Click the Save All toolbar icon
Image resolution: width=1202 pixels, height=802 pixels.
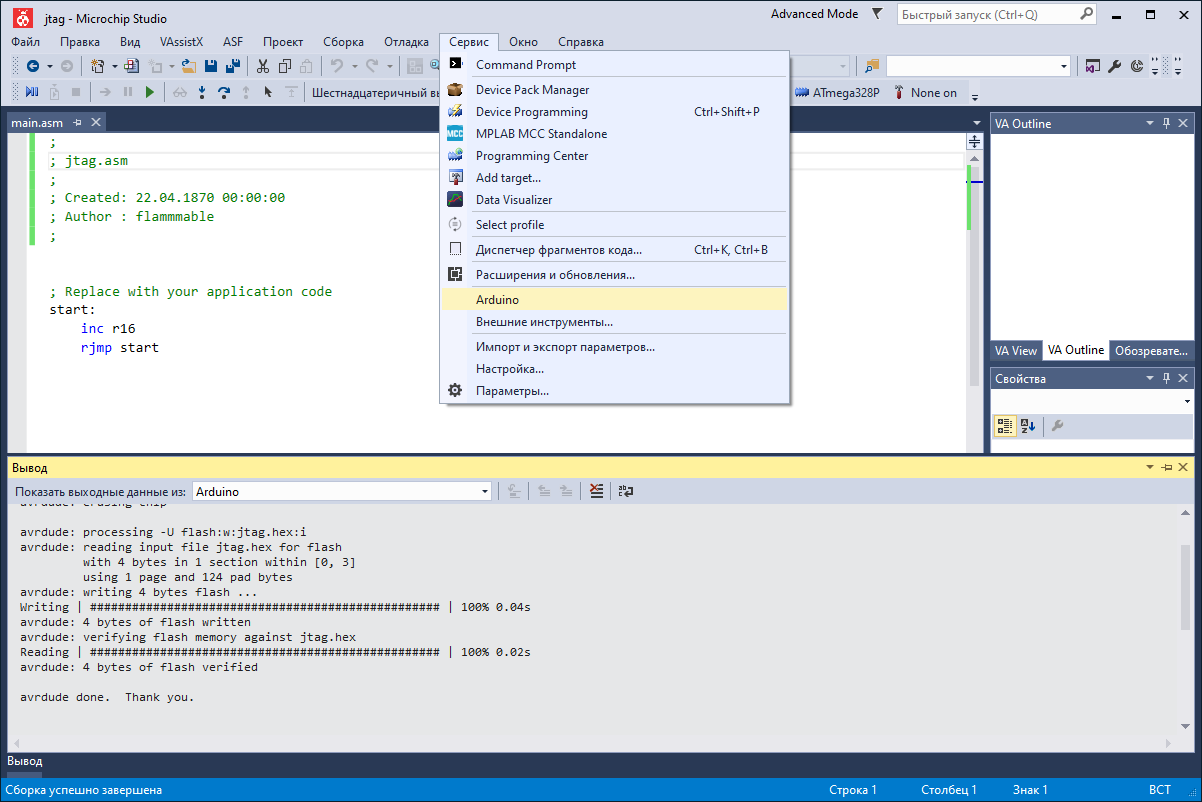(x=233, y=66)
